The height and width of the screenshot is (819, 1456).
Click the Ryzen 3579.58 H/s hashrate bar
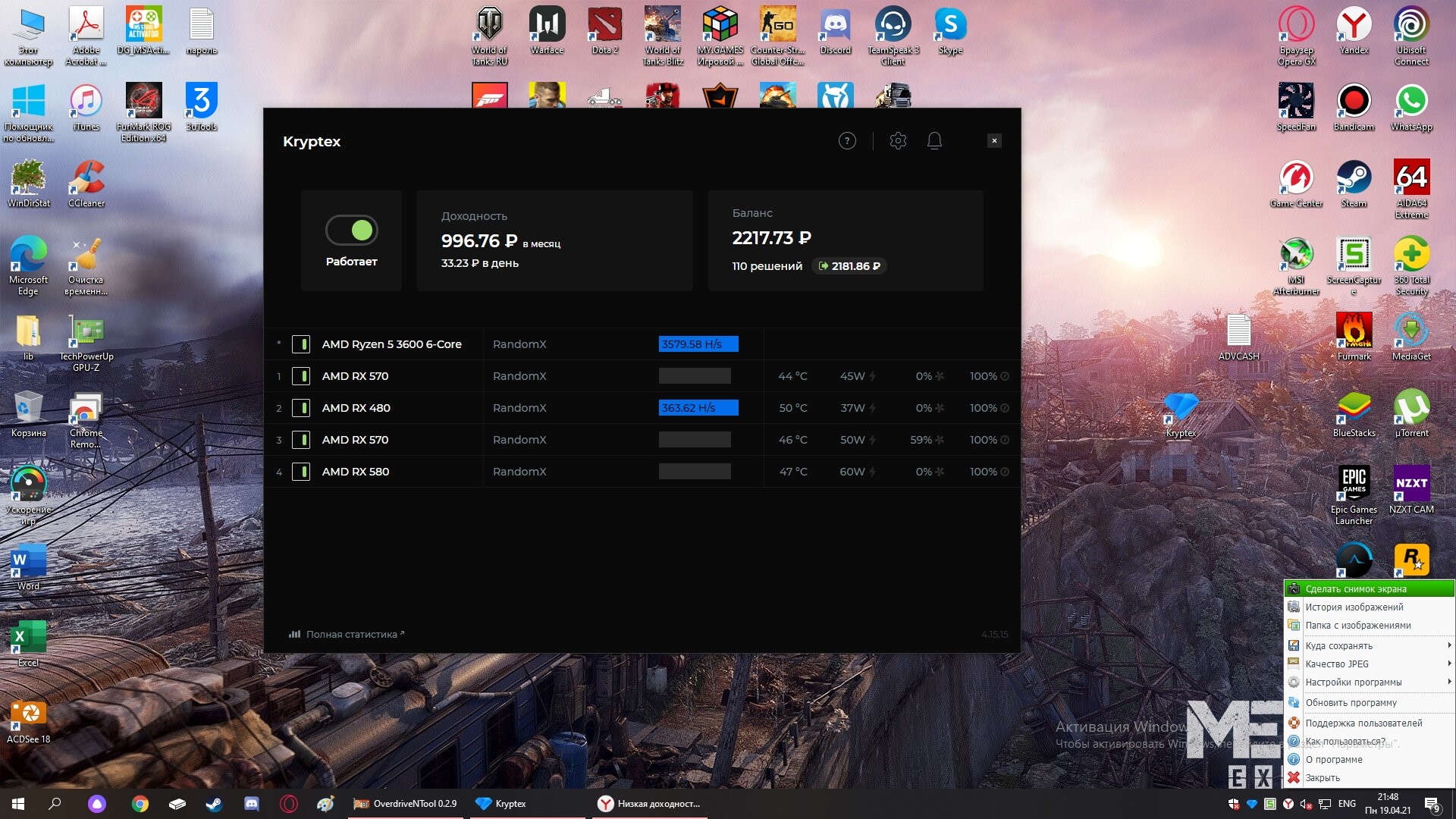698,345
